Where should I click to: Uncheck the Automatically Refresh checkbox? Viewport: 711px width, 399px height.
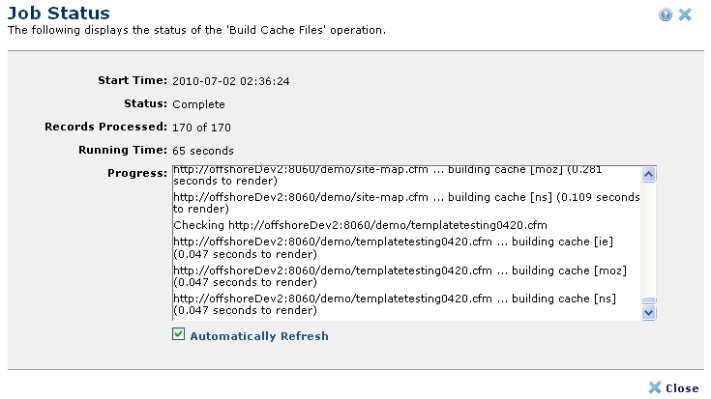tap(178, 334)
